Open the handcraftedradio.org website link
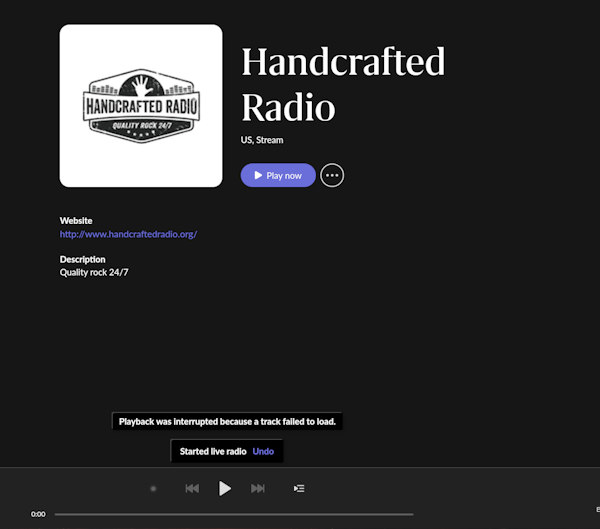Screen dimensions: 600x529 (x=128, y=234)
